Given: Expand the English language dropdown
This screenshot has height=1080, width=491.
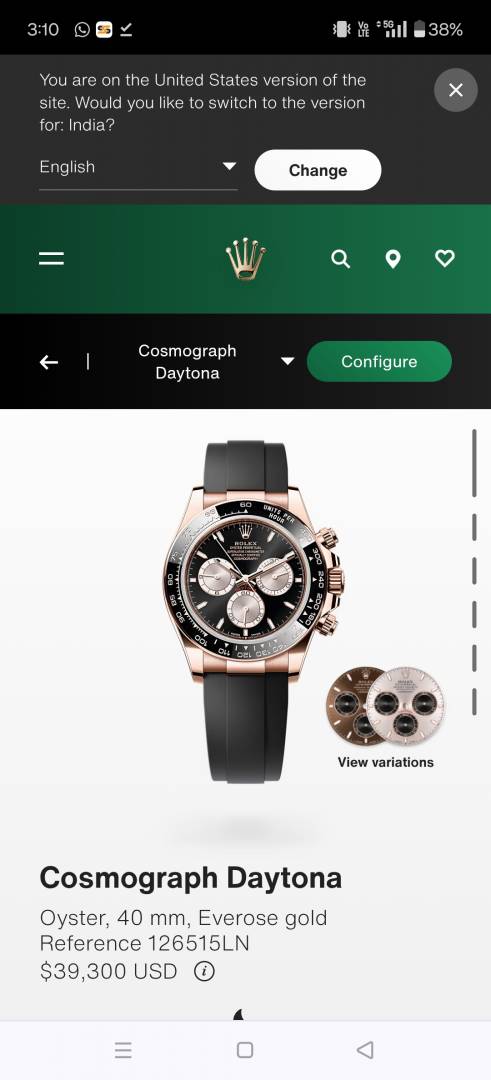Looking at the screenshot, I should click(138, 169).
